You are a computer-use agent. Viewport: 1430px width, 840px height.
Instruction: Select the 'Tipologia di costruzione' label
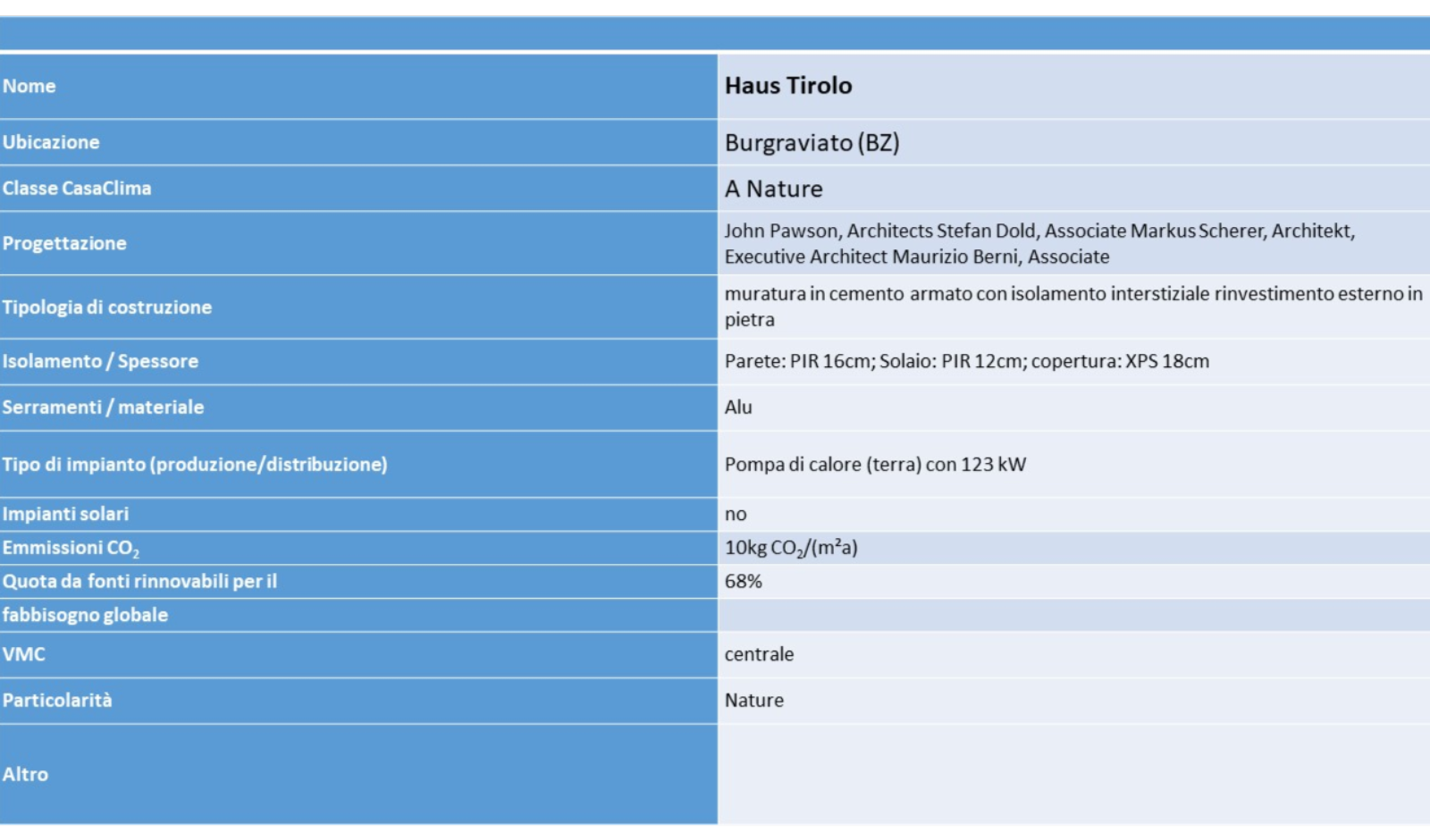coord(107,307)
